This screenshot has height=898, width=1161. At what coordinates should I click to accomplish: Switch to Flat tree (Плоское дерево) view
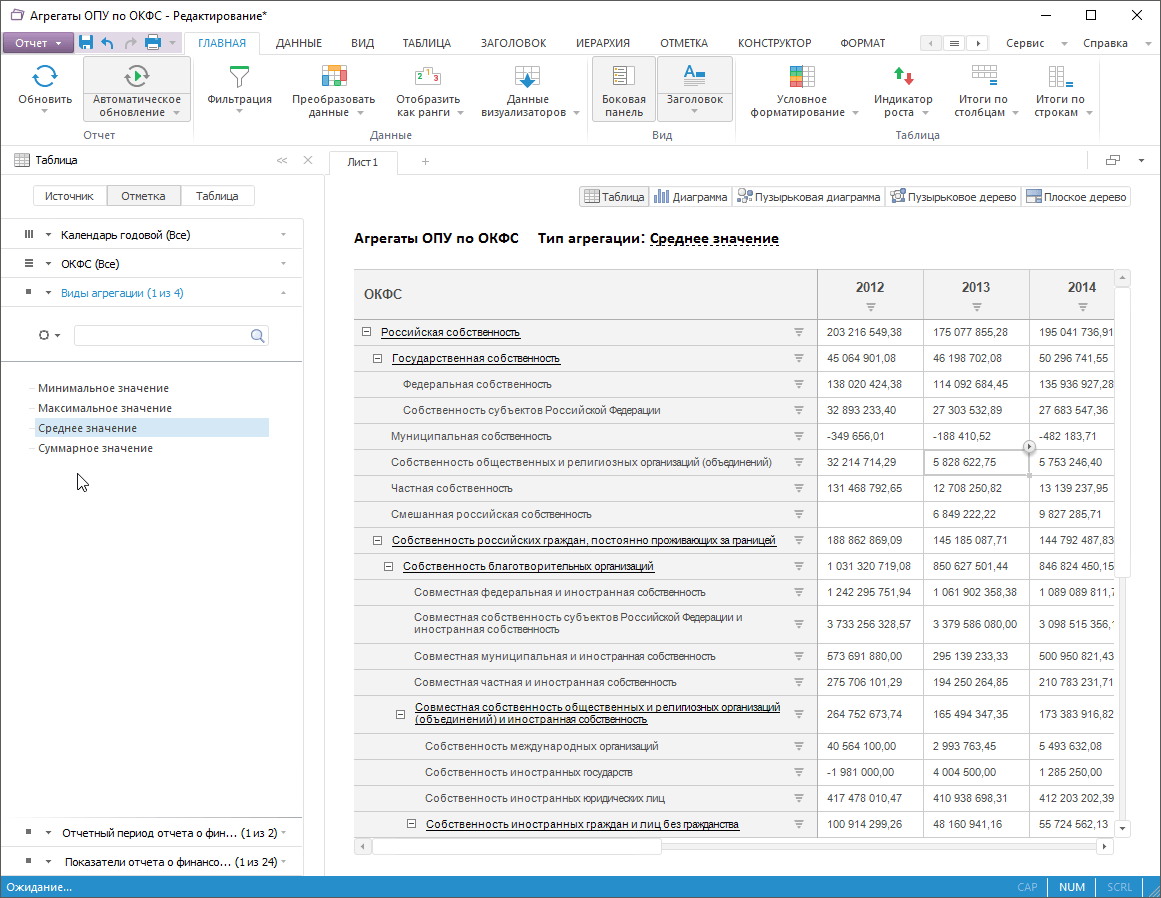click(x=1076, y=197)
